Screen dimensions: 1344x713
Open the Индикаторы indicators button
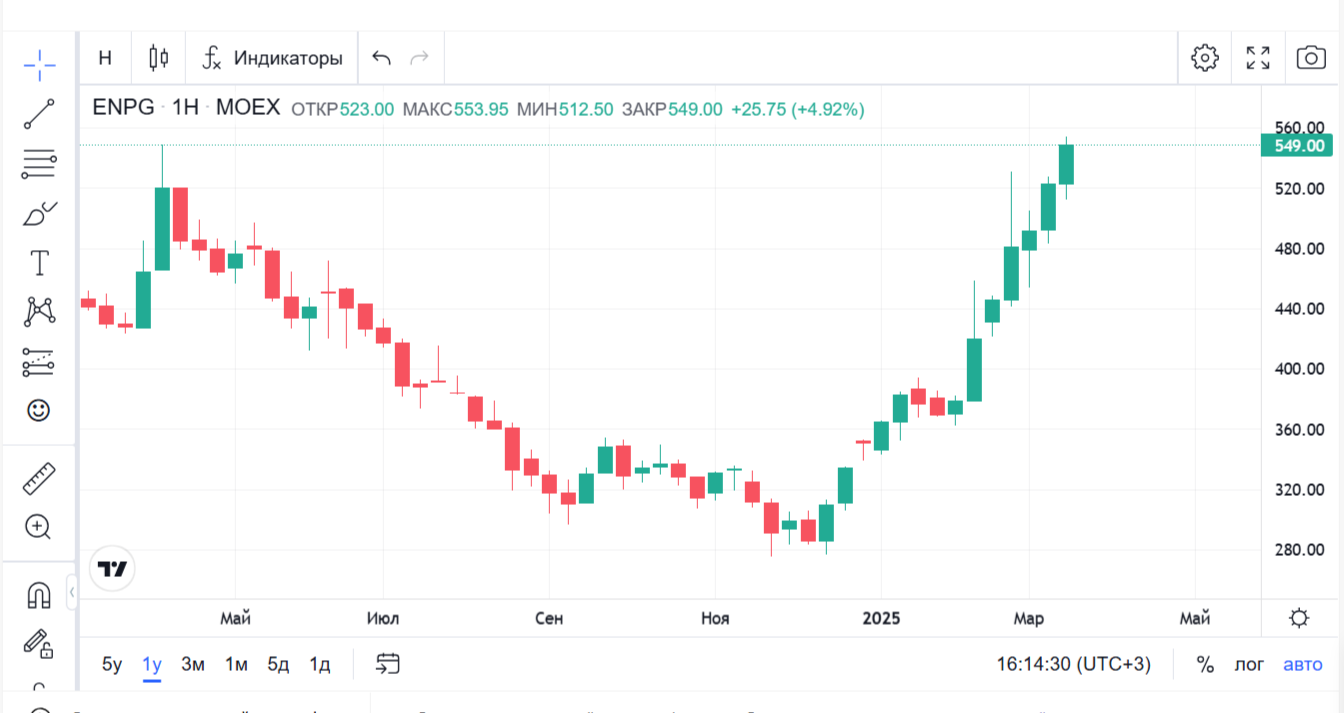click(x=273, y=58)
